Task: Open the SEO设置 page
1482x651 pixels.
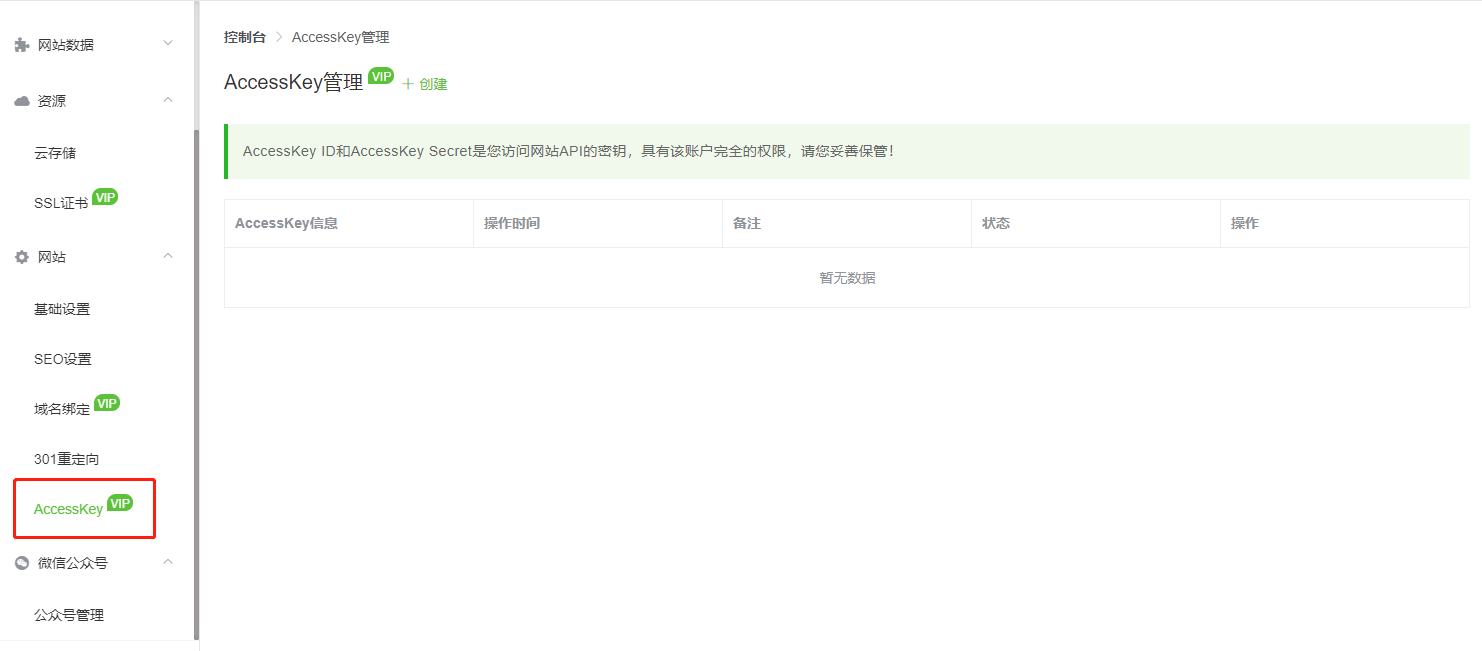Action: (62, 358)
